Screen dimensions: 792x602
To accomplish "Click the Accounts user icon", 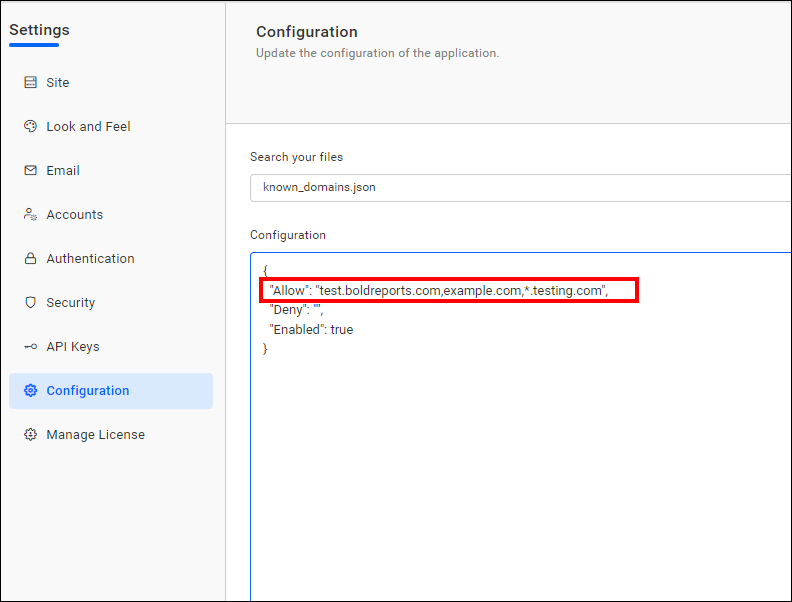I will click(30, 214).
